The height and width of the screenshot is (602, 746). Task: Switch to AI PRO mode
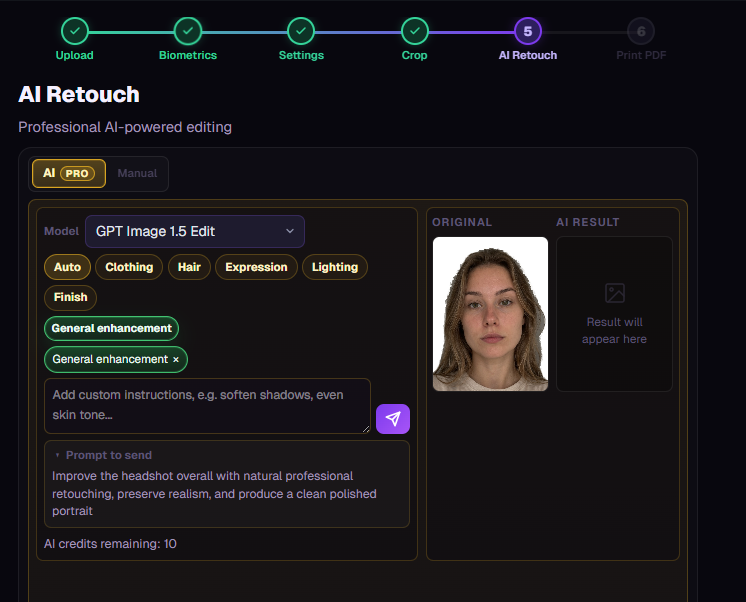pyautogui.click(x=69, y=173)
